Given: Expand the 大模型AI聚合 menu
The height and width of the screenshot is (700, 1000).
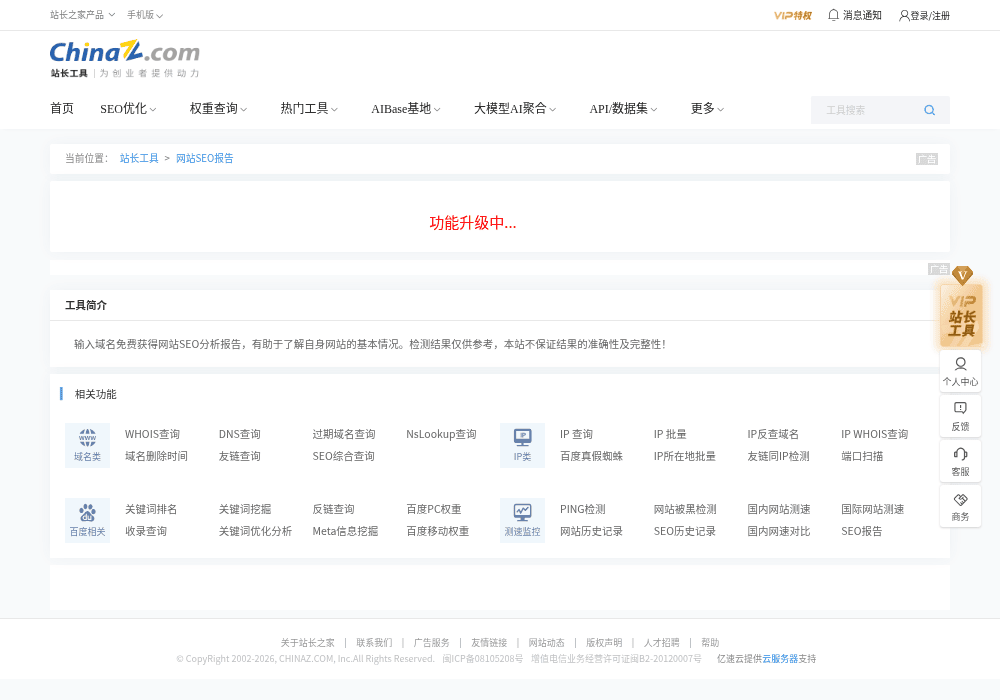Looking at the screenshot, I should pos(515,109).
